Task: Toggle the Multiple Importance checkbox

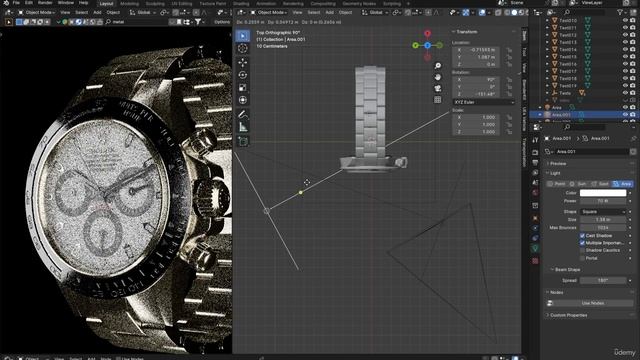Action: tap(582, 243)
